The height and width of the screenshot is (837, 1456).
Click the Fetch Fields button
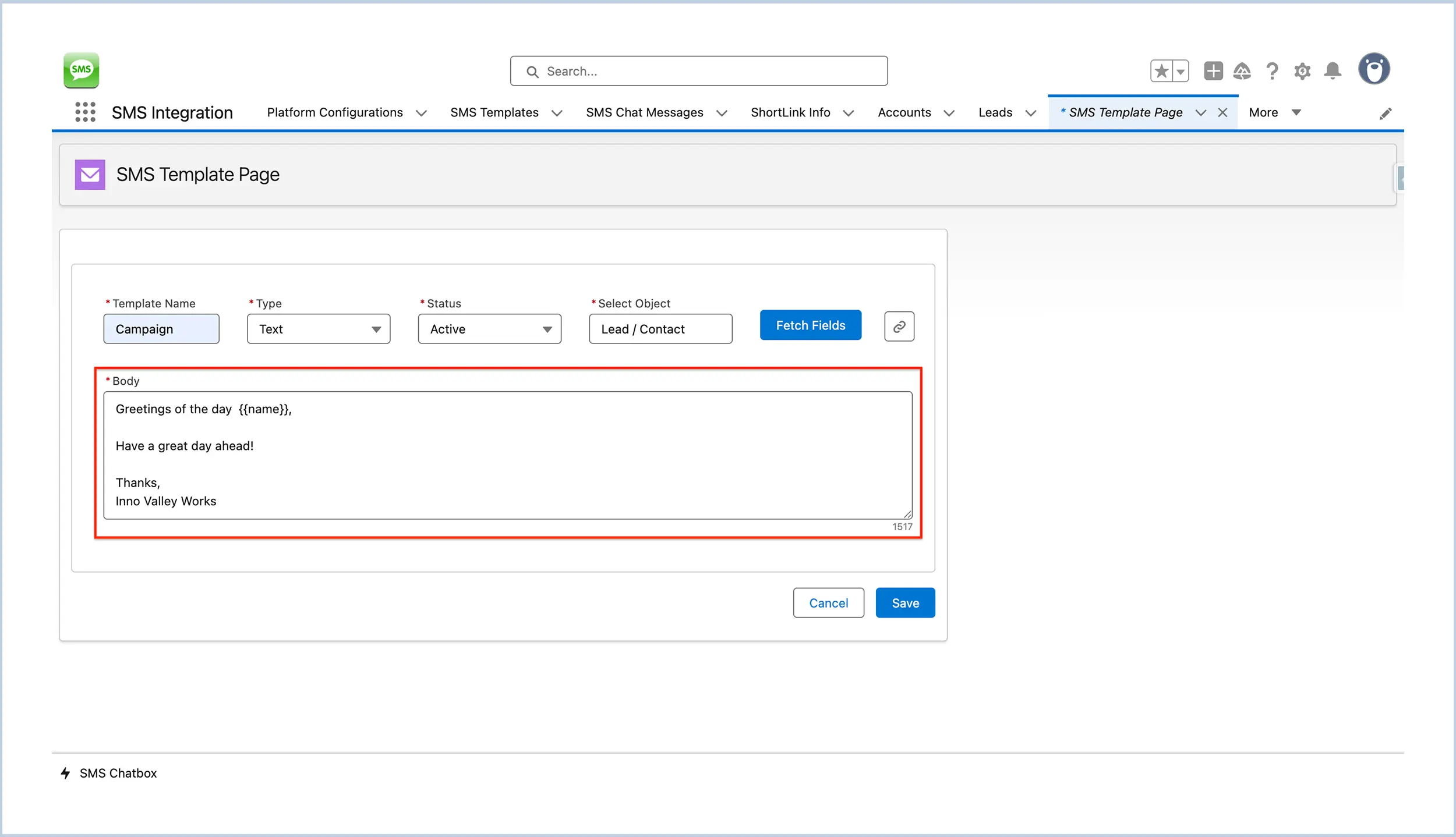pyautogui.click(x=810, y=325)
